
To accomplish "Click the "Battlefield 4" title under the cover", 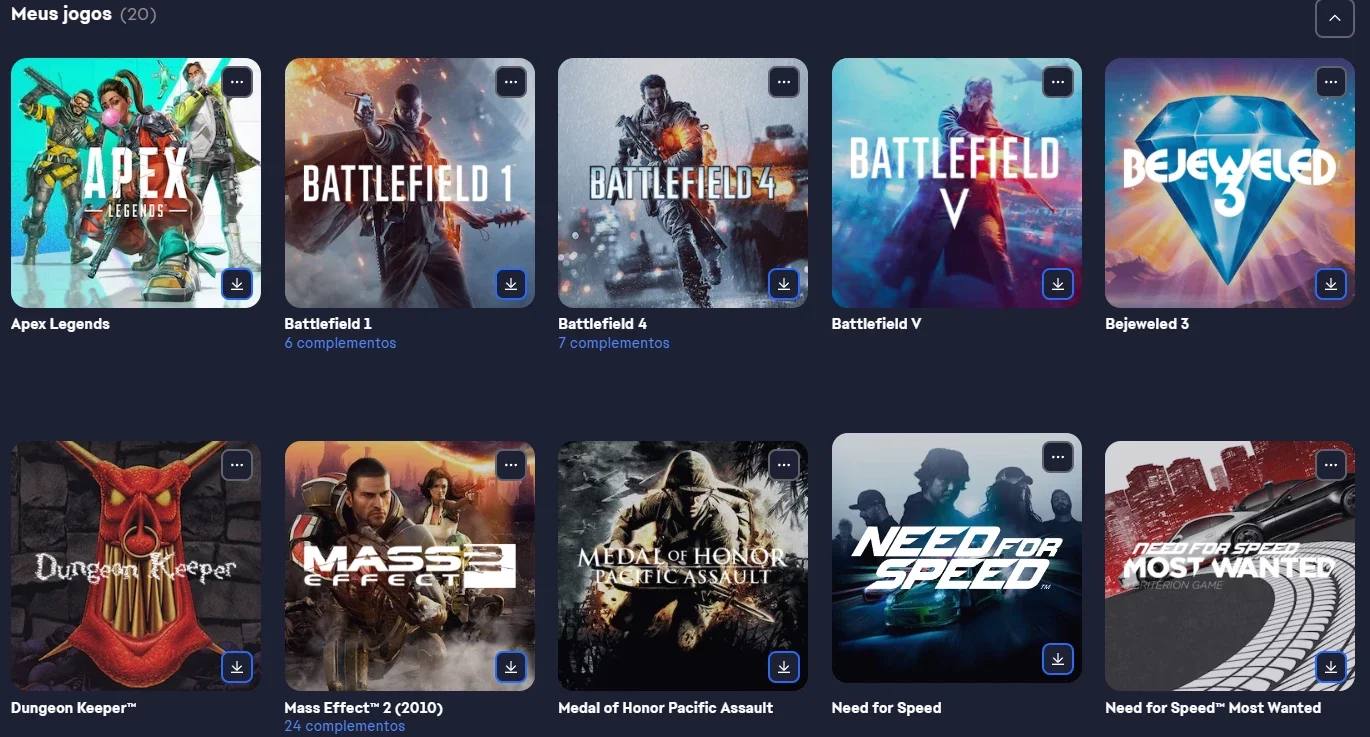I will coord(602,324).
